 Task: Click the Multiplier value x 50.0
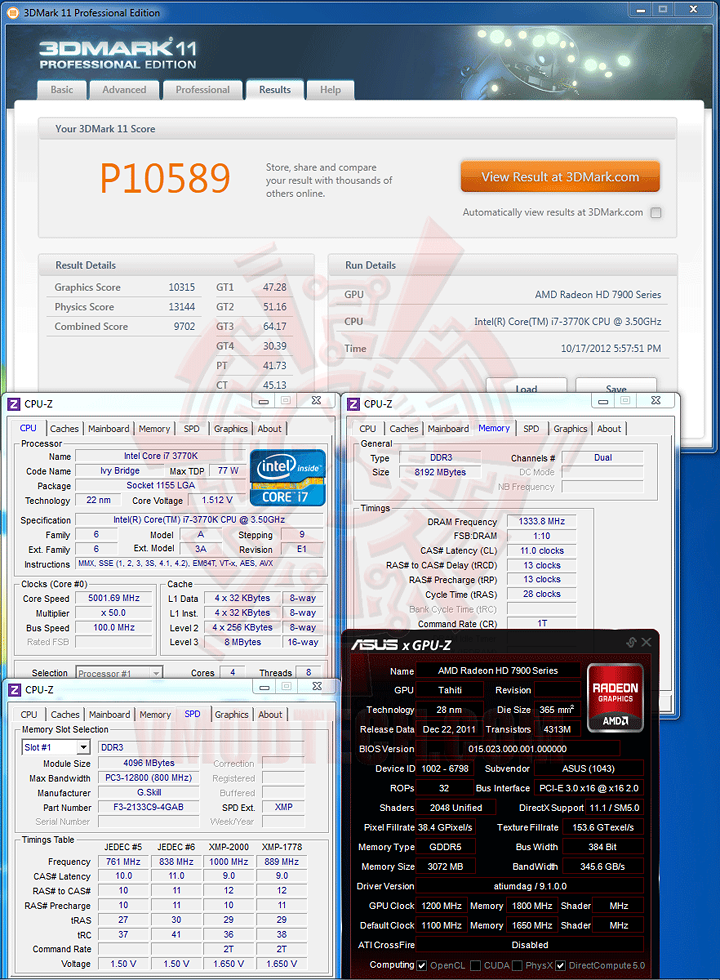click(x=114, y=613)
